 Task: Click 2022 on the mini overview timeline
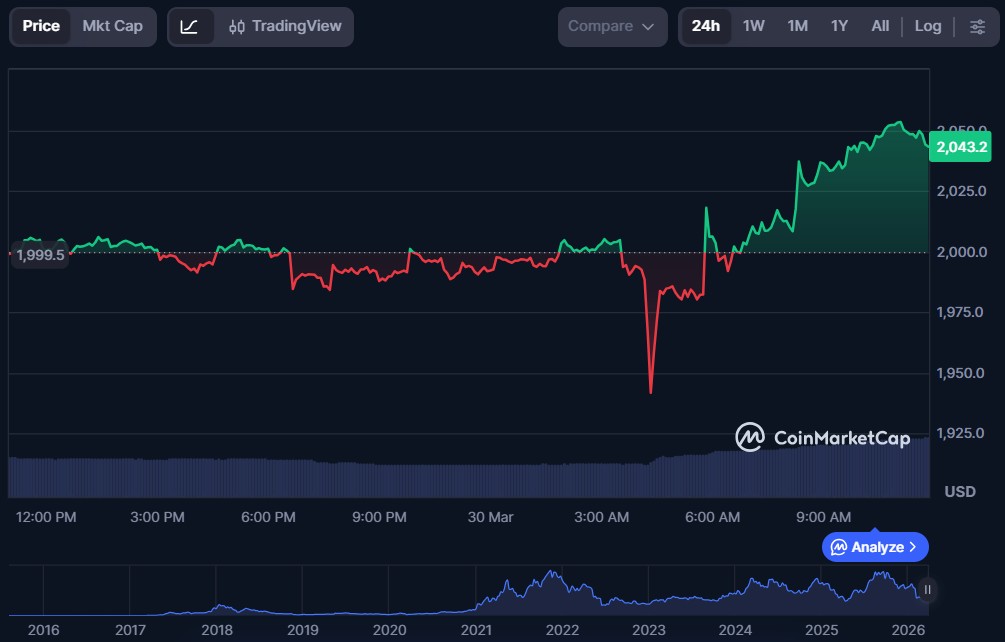click(562, 630)
